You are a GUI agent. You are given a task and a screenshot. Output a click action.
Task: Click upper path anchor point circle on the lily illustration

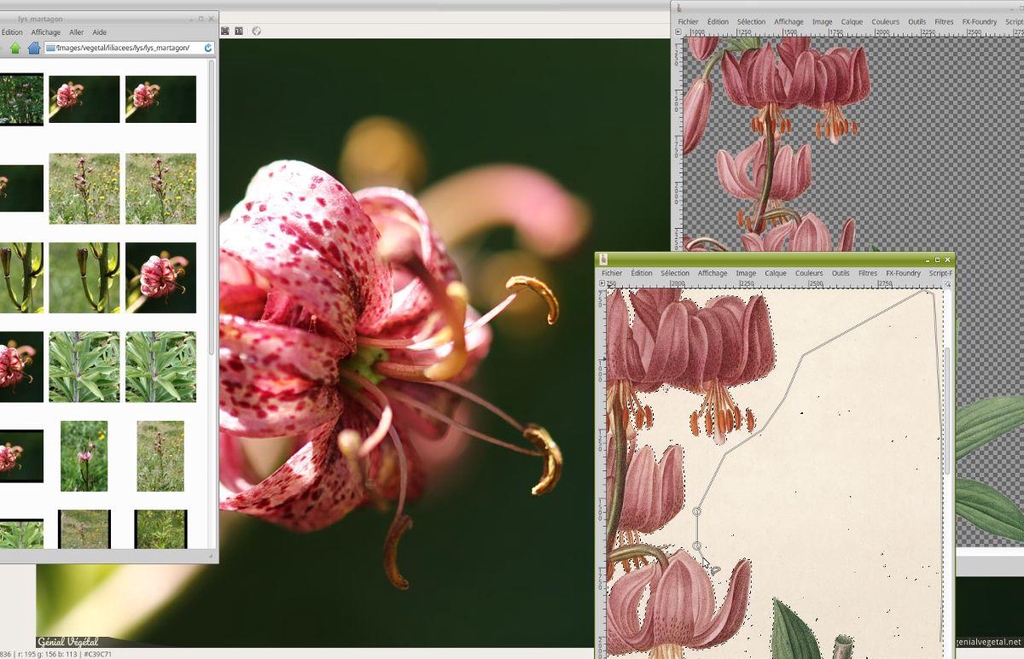697,512
